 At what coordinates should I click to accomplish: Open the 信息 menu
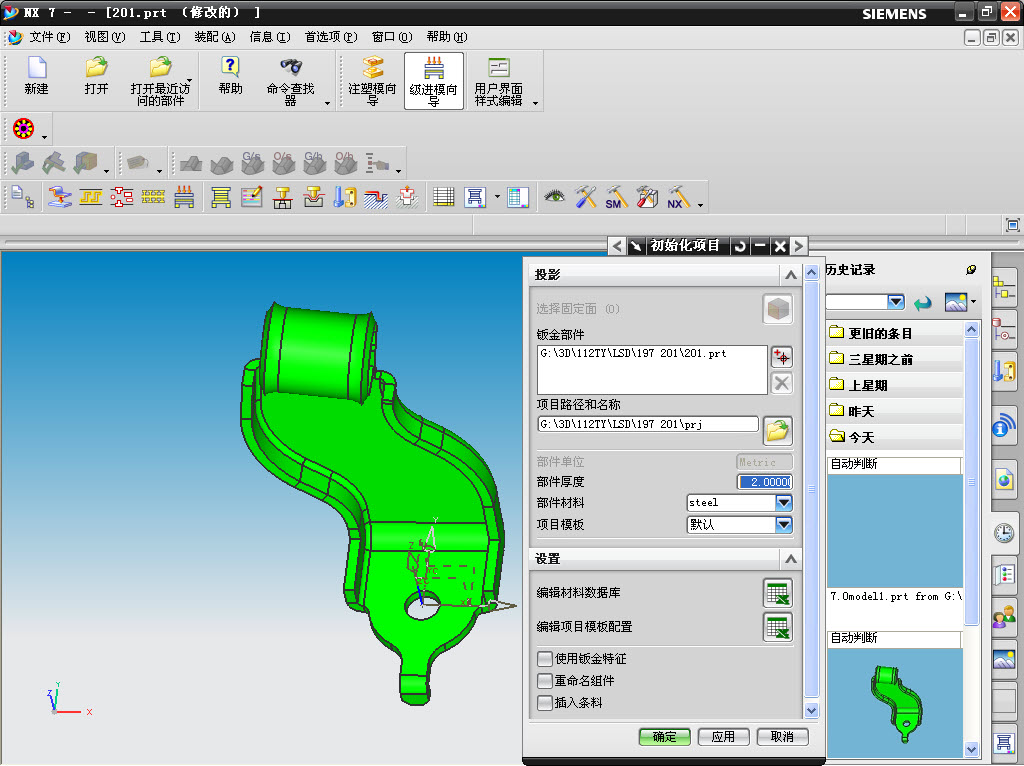[x=270, y=37]
